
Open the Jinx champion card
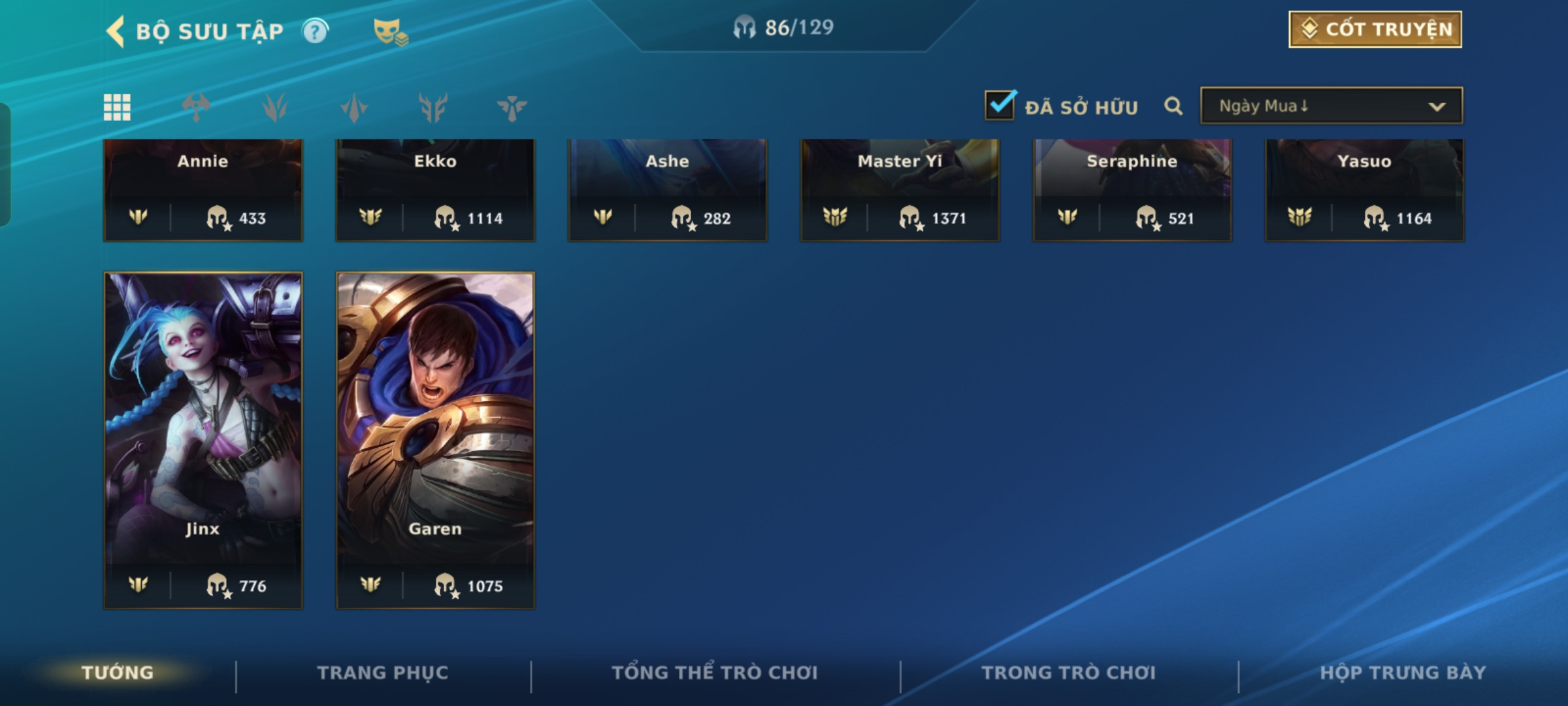(203, 441)
